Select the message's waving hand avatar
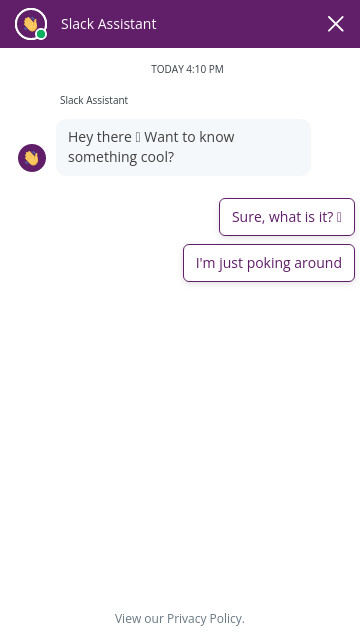Screen dimensions: 360x640 click(32, 158)
